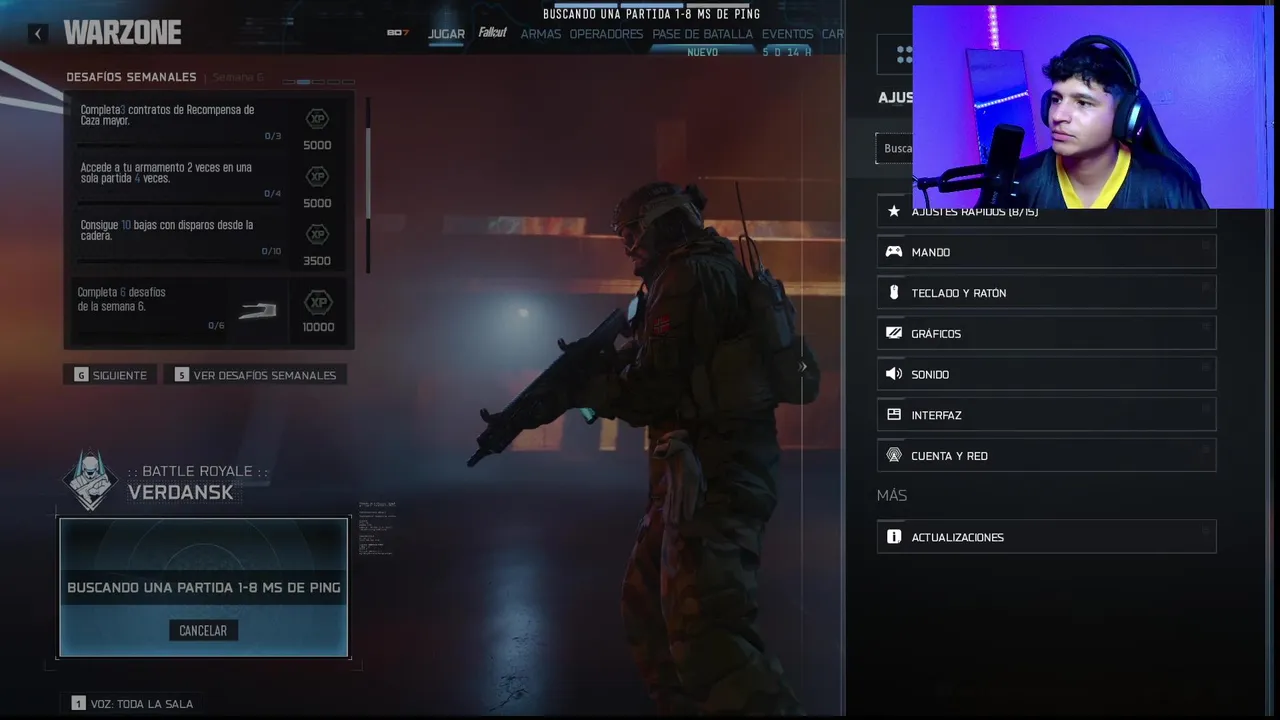Switch to the ARMAS tab
This screenshot has height=720, width=1280.
[541, 34]
